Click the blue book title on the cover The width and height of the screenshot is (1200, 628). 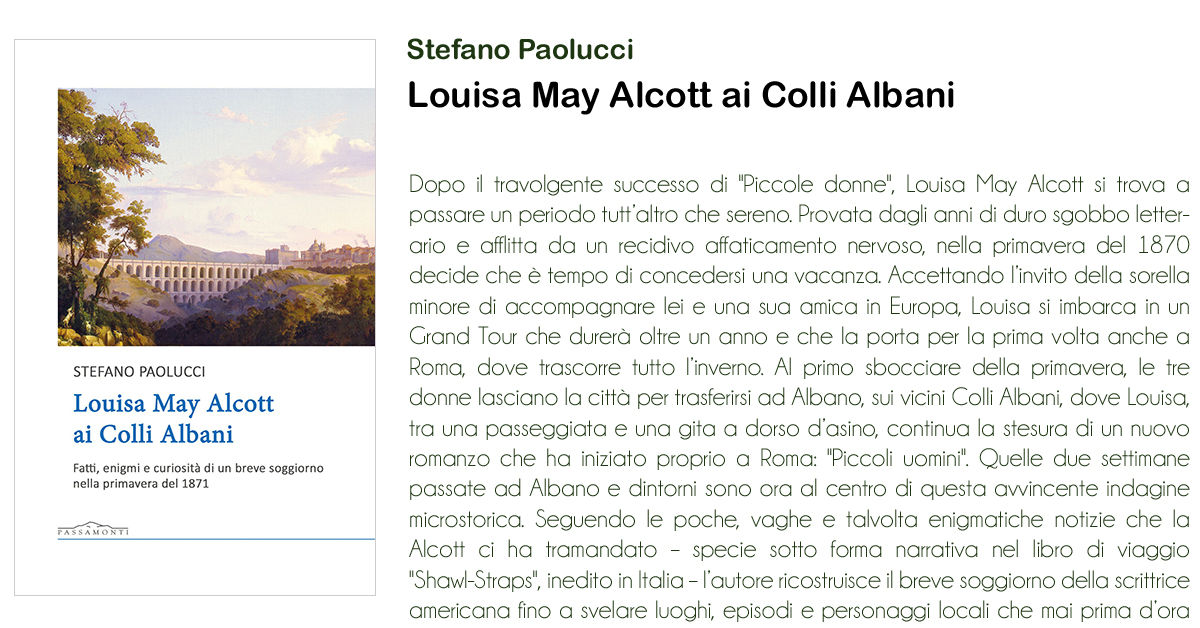(x=173, y=419)
